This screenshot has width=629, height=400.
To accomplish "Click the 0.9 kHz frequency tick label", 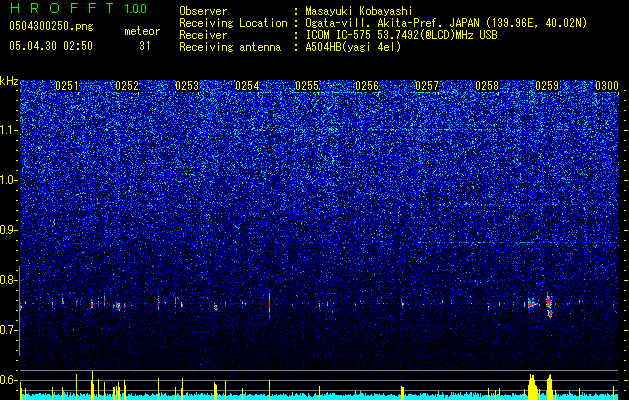I will click(x=8, y=230).
